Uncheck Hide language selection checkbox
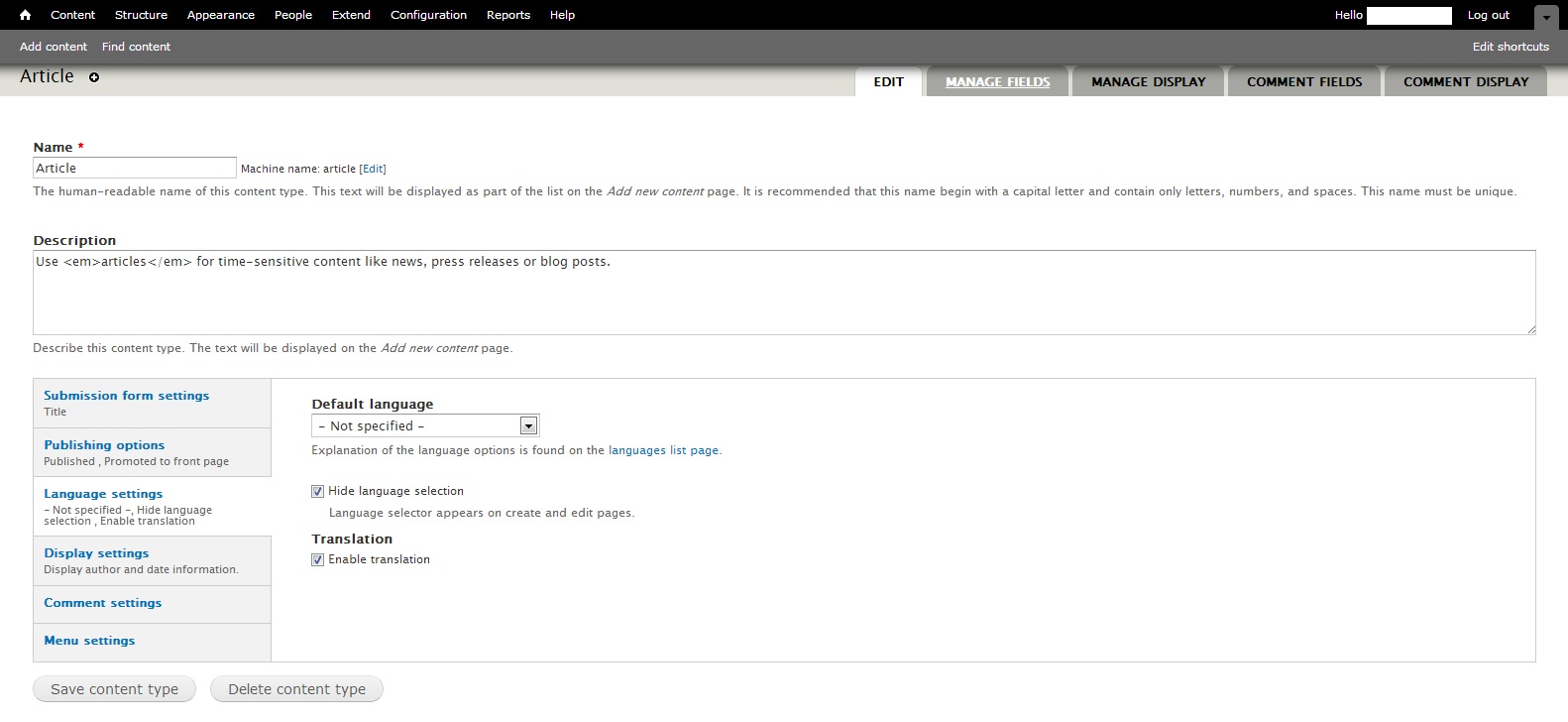1568x722 pixels. [x=318, y=491]
